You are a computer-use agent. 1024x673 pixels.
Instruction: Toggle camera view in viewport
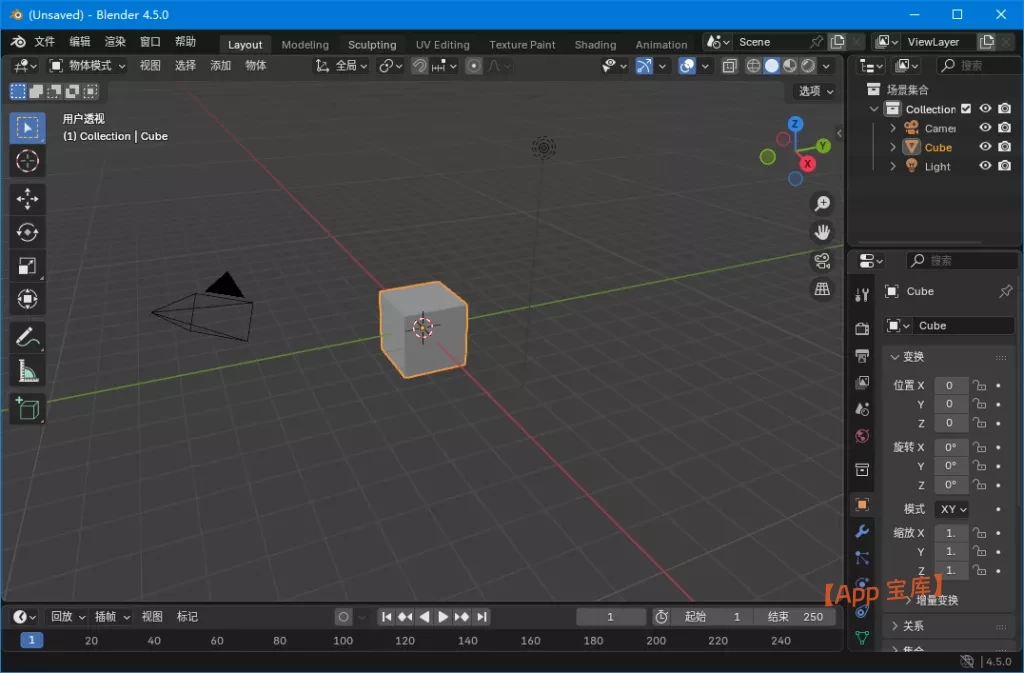point(822,261)
